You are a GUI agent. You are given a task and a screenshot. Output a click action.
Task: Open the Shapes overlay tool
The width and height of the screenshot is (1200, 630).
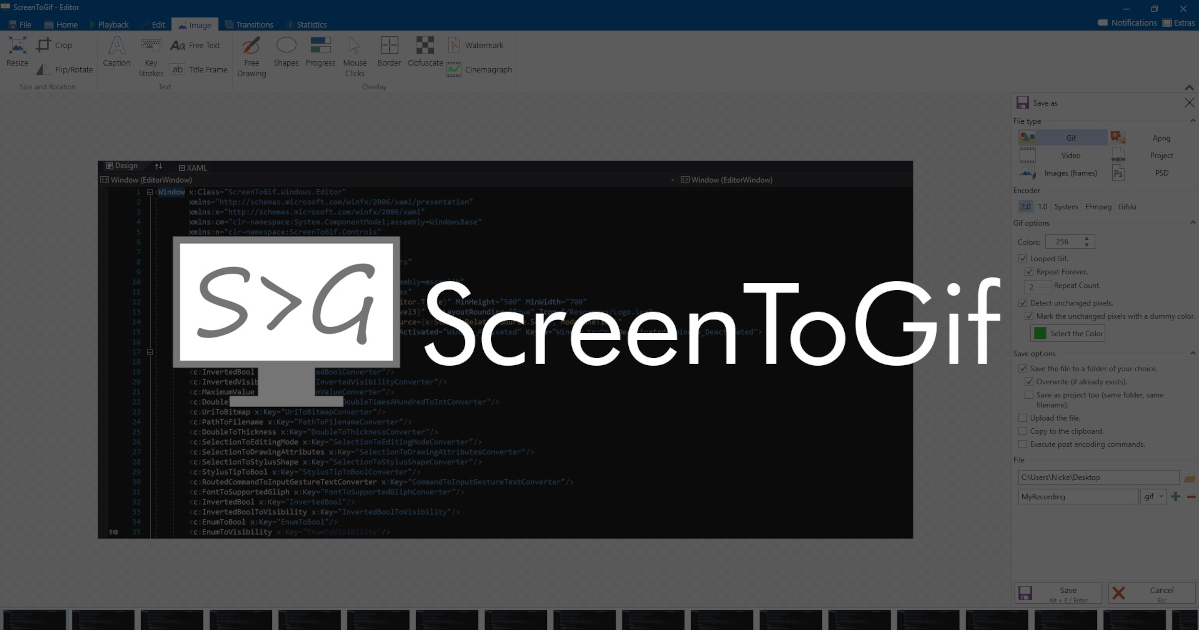click(x=286, y=52)
